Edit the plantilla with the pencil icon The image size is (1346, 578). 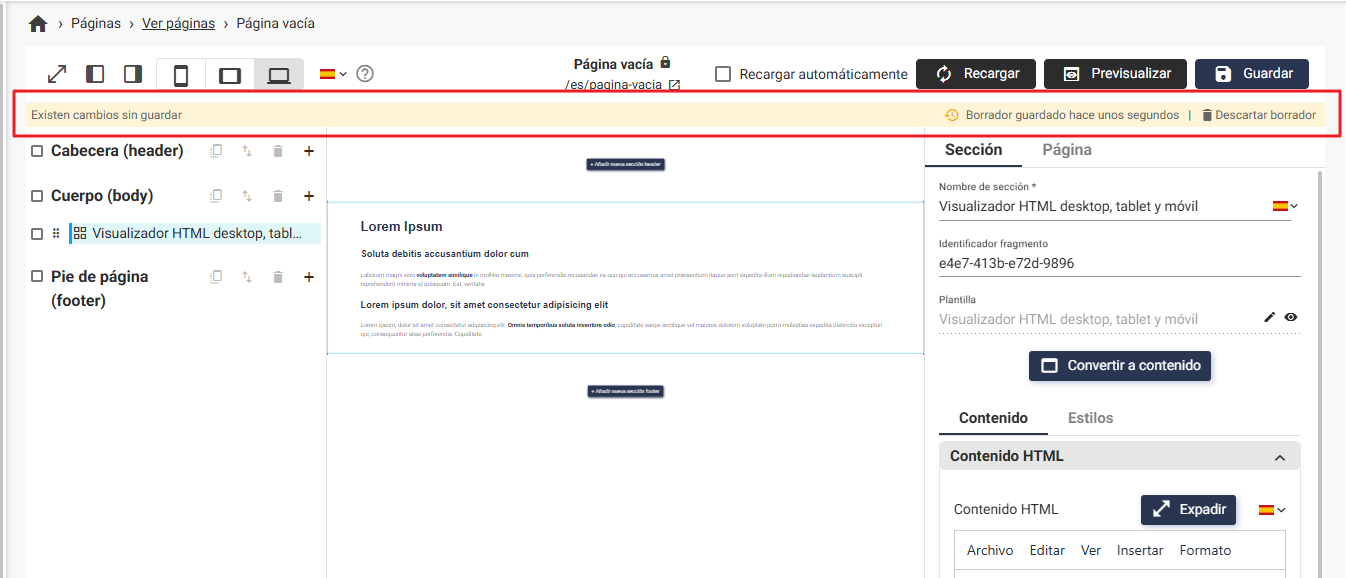pyautogui.click(x=1268, y=317)
